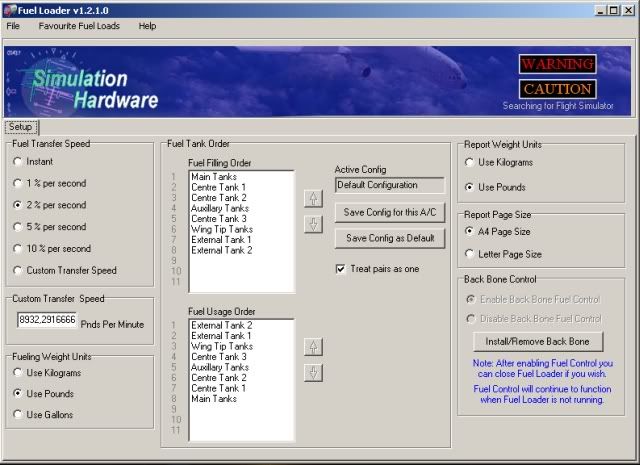Viewport: 640px width, 465px height.
Task: Select Use Gallons fueling weight unit
Action: 18,415
